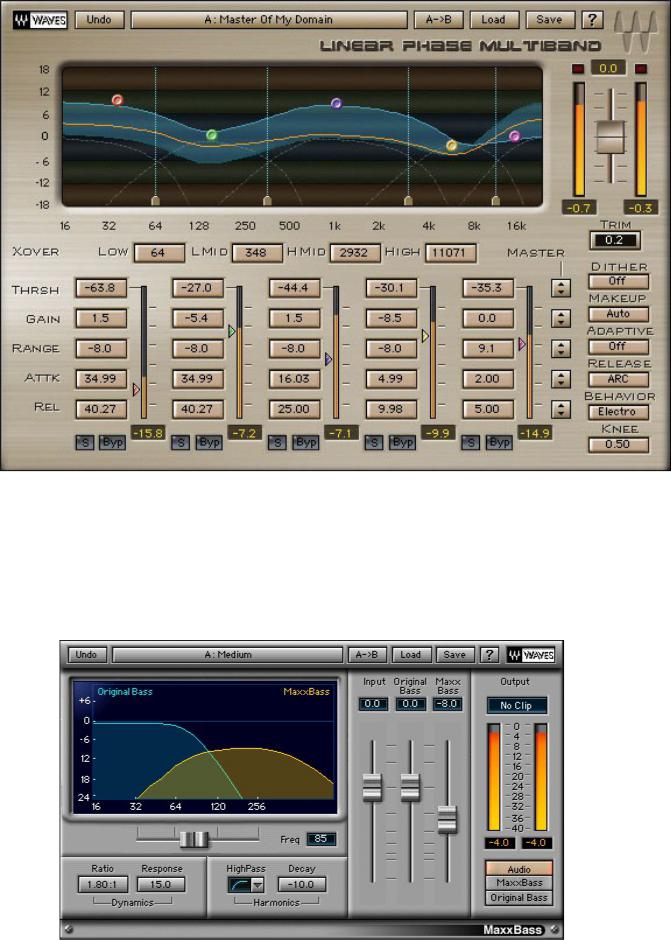Viewport: 671px width, 940px height.
Task: Click A->B in Linear Phase Multiband
Action: click(439, 20)
